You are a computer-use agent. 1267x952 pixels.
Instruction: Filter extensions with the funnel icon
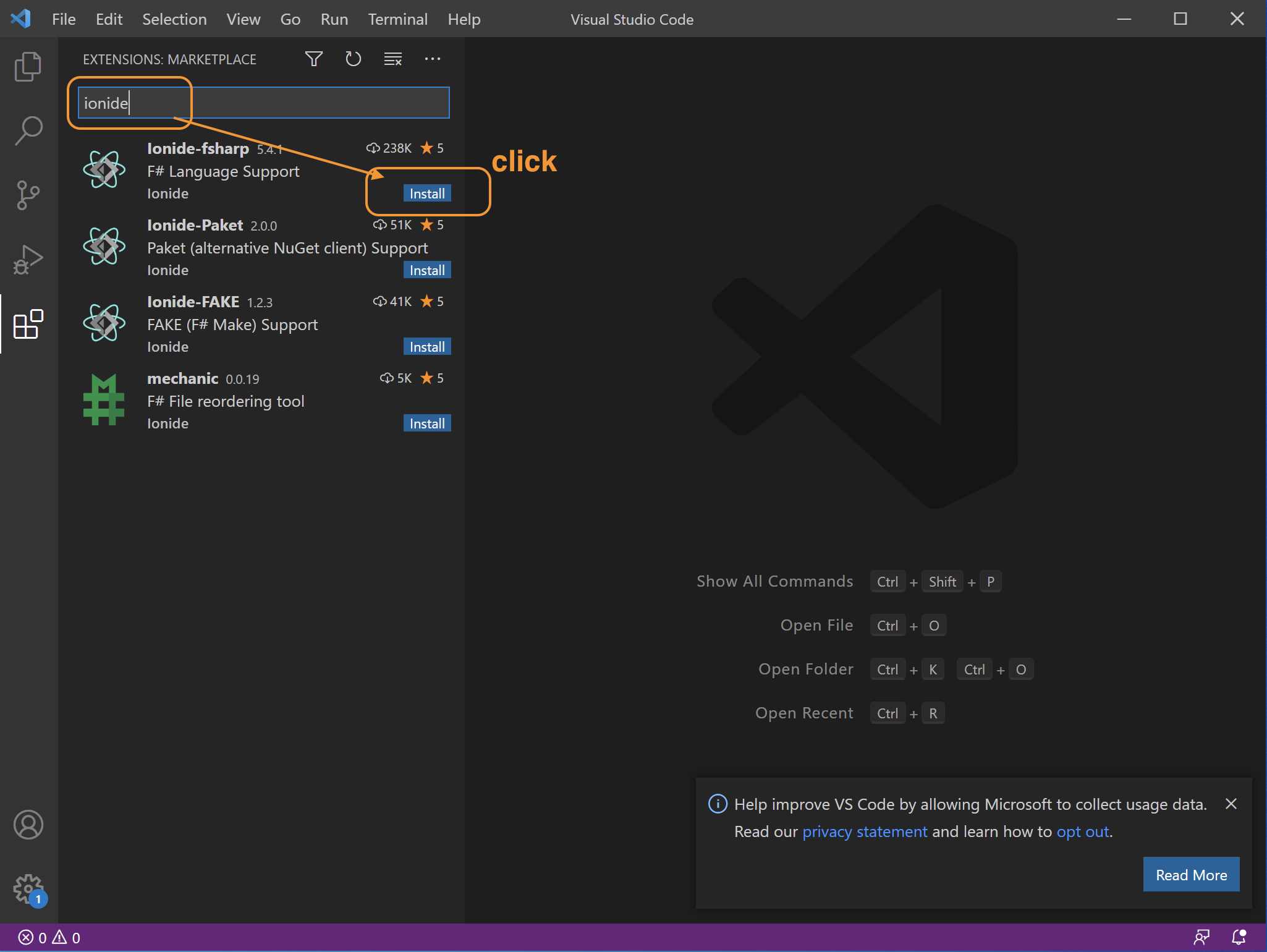(x=314, y=59)
